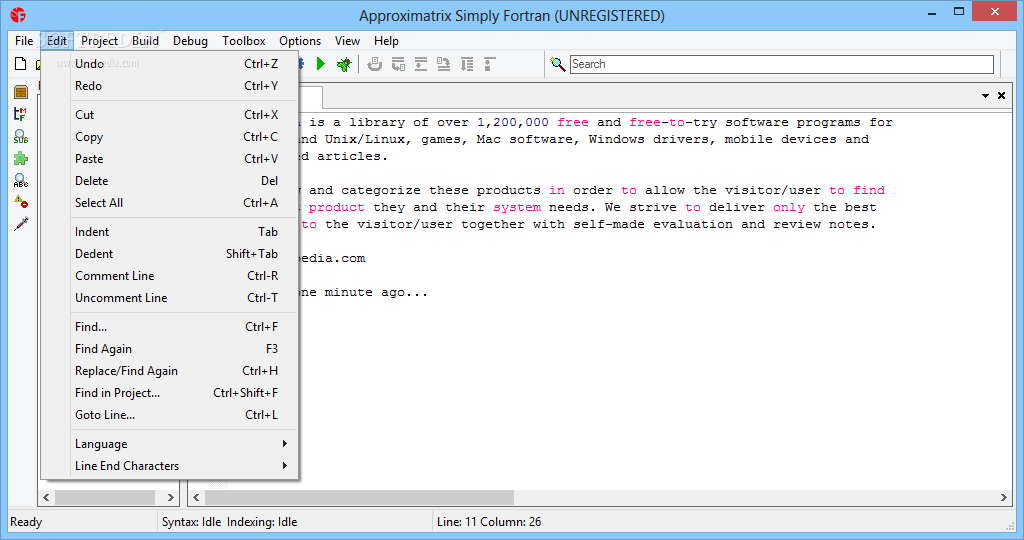Open the Toolbox menu

pyautogui.click(x=244, y=40)
